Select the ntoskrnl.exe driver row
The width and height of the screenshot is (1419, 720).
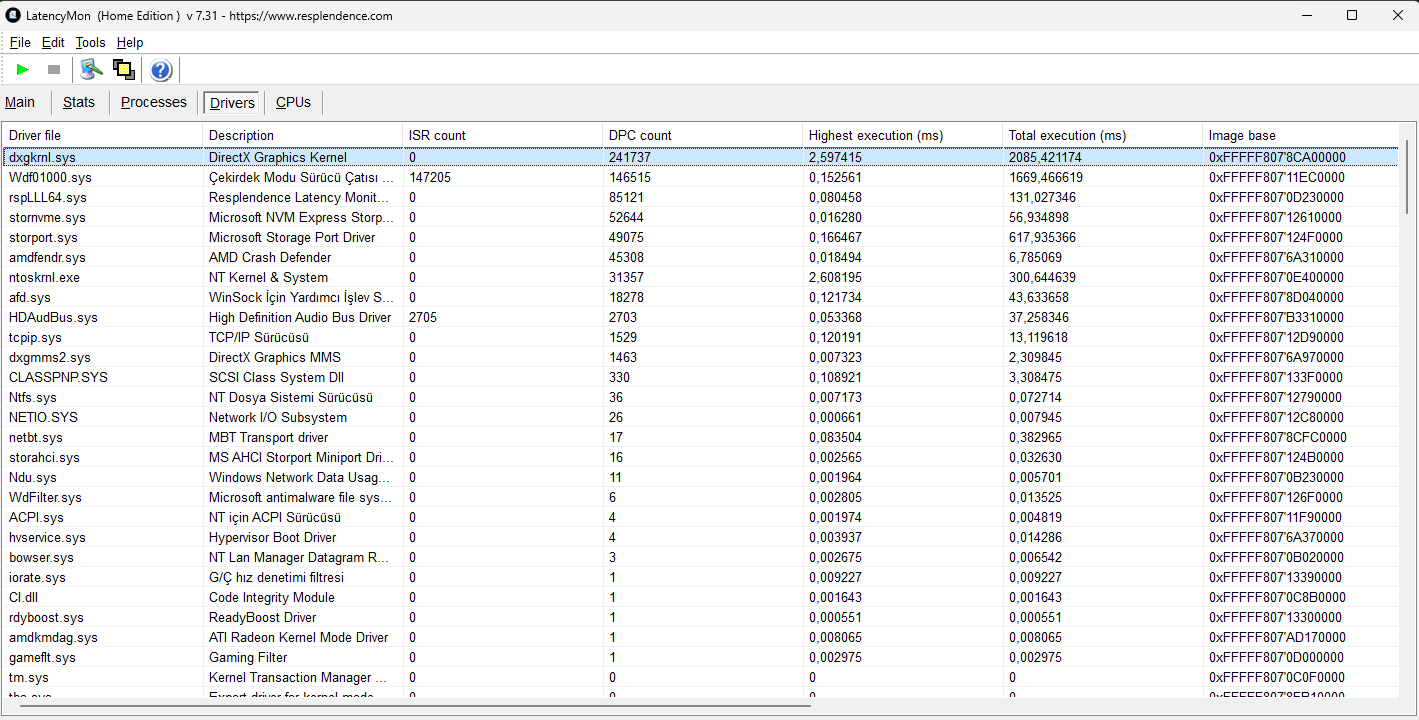point(700,277)
